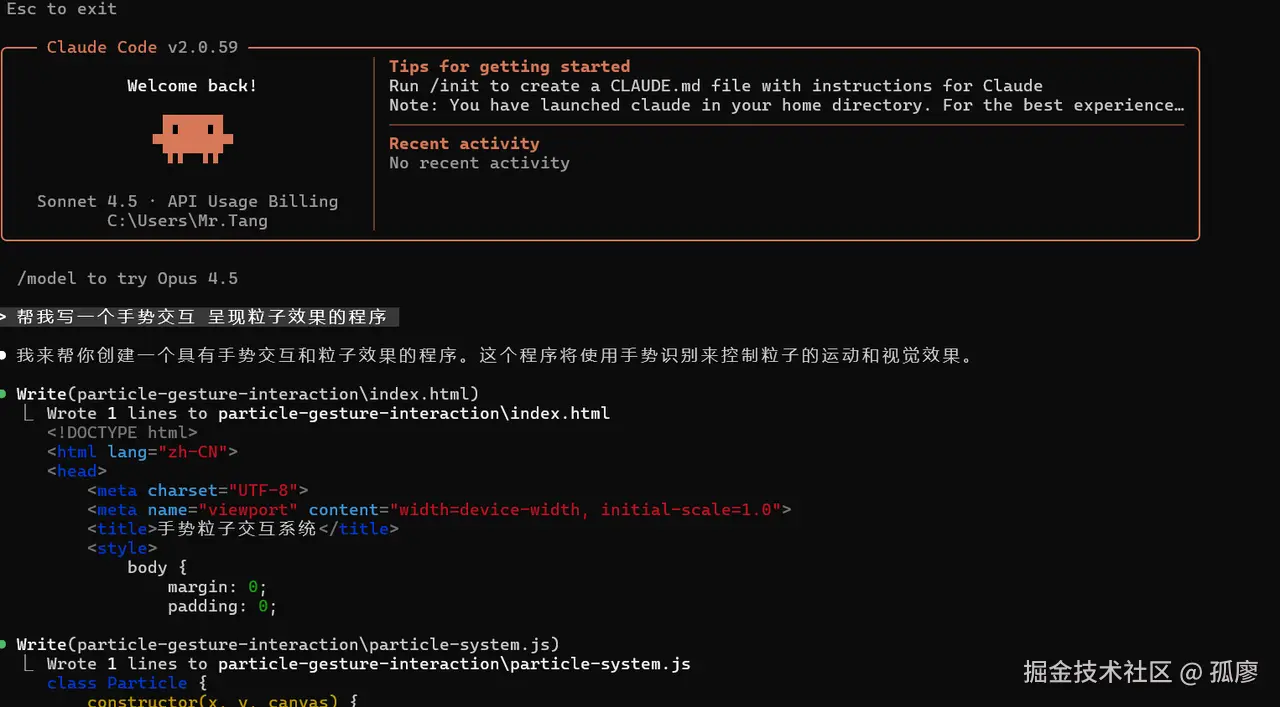This screenshot has width=1280, height=707.
Task: Click the white bullet before the Chinese reply
Action: [5, 356]
